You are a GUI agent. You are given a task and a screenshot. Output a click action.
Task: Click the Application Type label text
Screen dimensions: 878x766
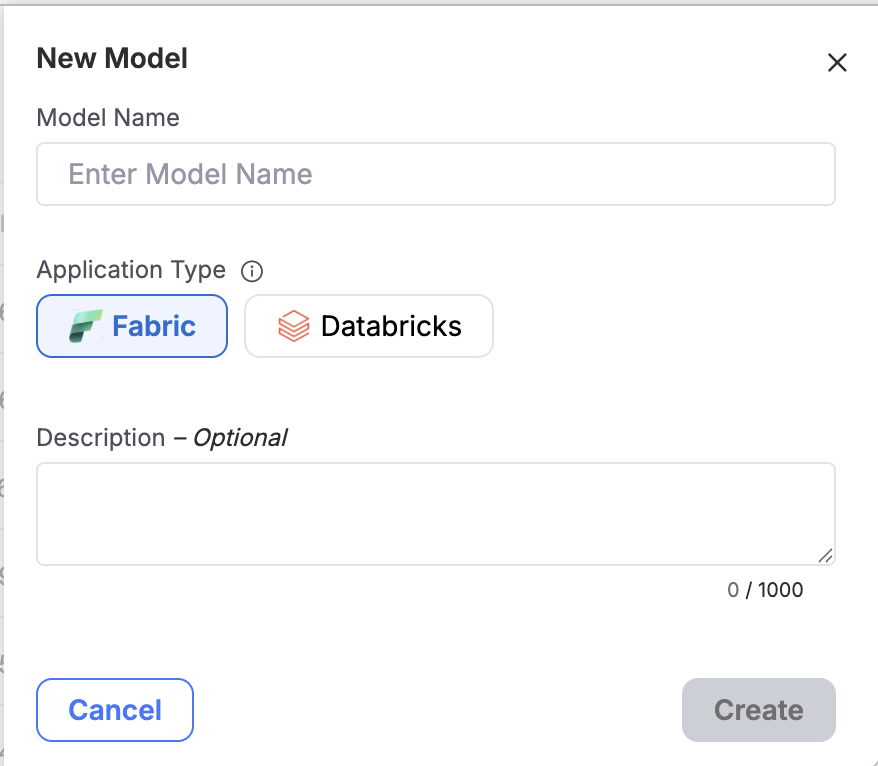coord(131,270)
